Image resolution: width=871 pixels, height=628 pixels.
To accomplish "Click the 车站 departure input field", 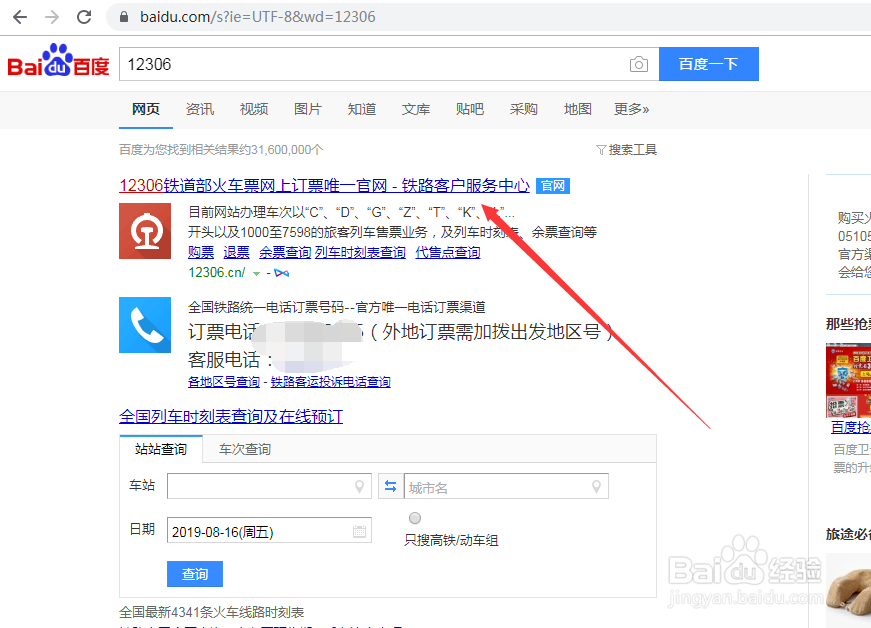I will [269, 486].
